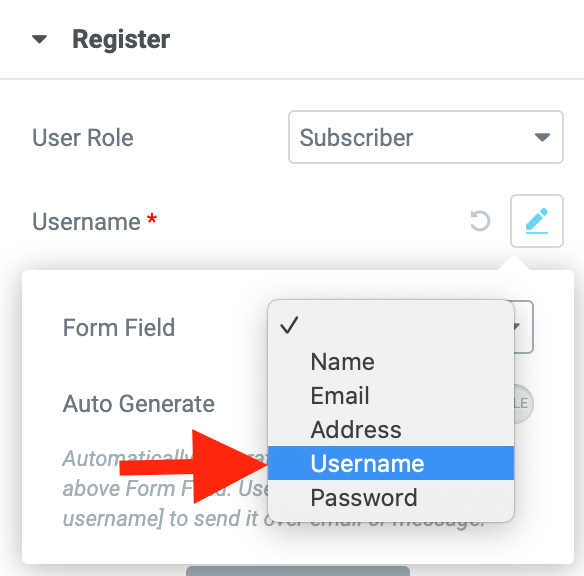Click the User Role label

[83, 138]
